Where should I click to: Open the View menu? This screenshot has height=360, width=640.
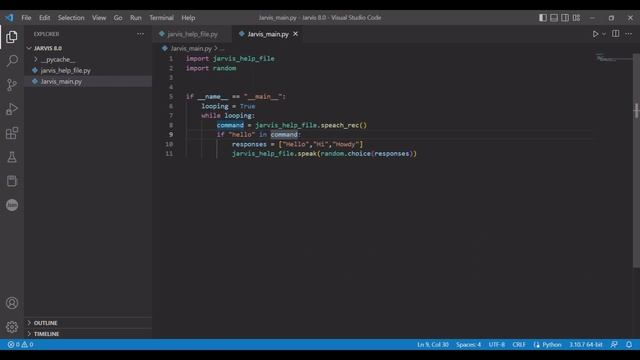tap(99, 18)
